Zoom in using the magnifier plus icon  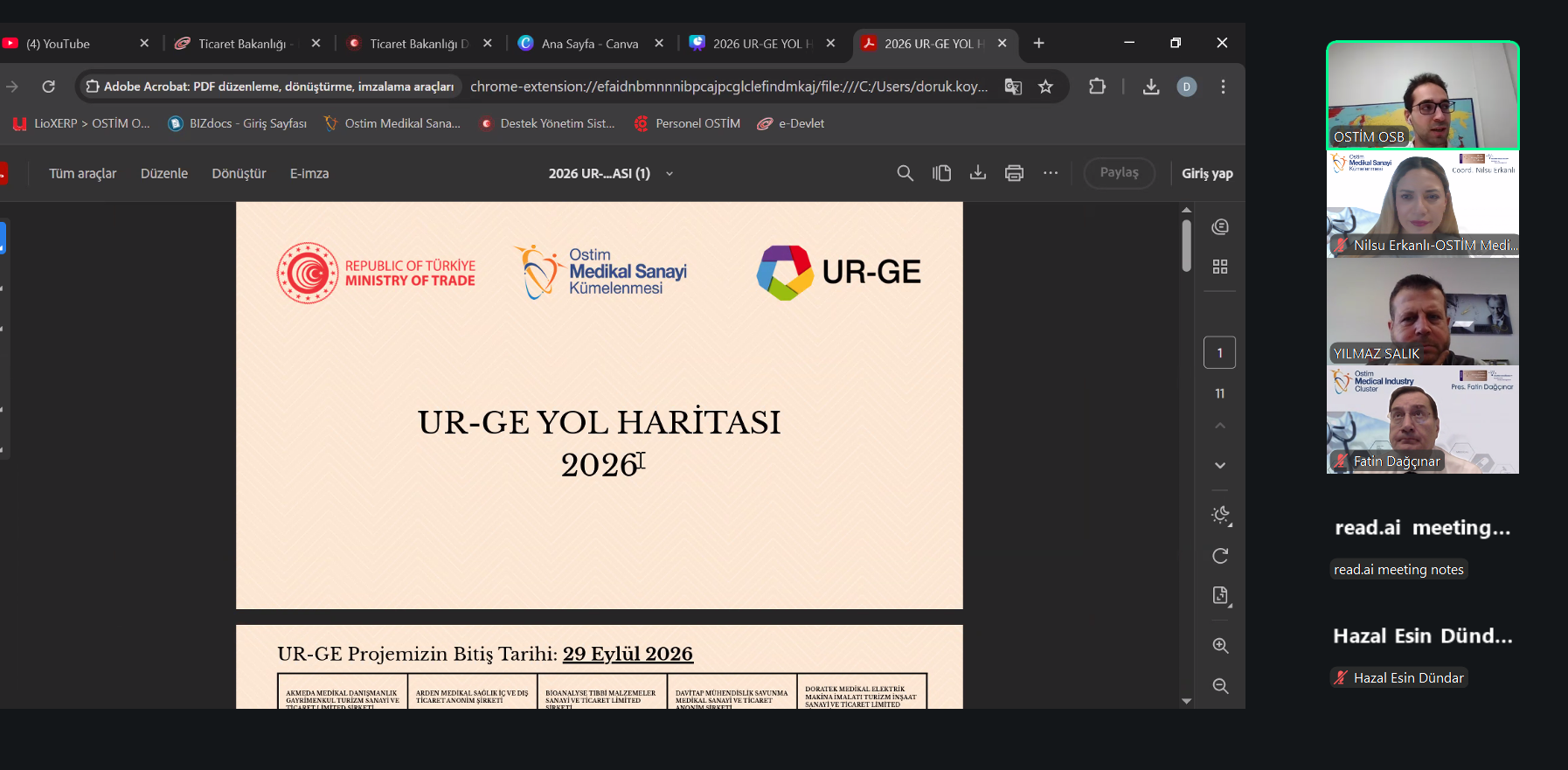point(1220,646)
